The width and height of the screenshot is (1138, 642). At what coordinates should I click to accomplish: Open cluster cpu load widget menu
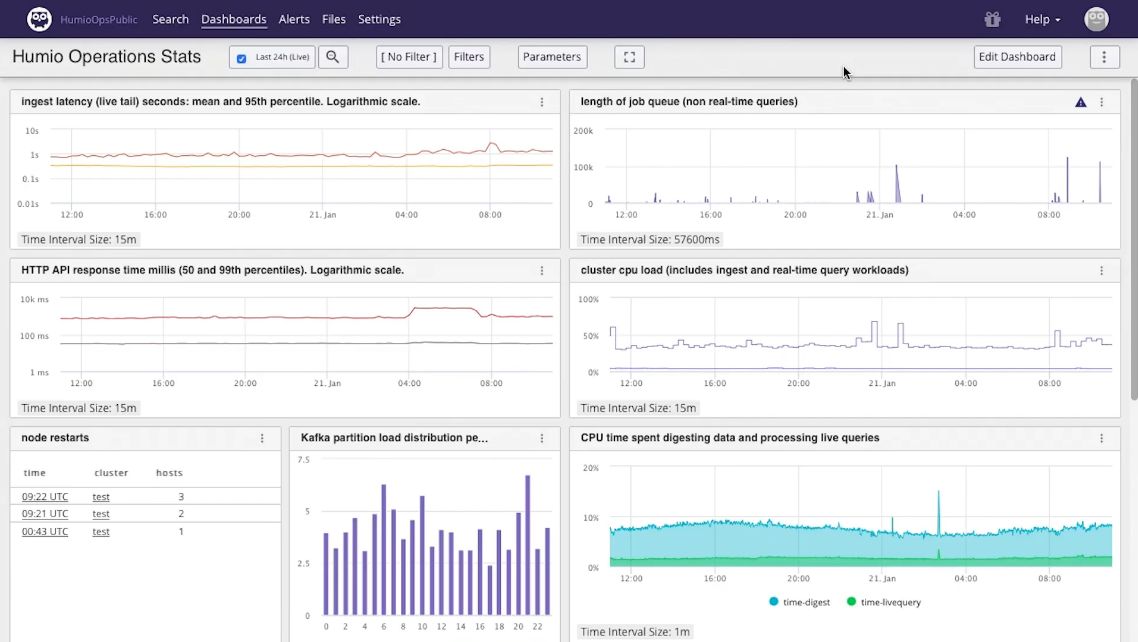[x=1101, y=271]
